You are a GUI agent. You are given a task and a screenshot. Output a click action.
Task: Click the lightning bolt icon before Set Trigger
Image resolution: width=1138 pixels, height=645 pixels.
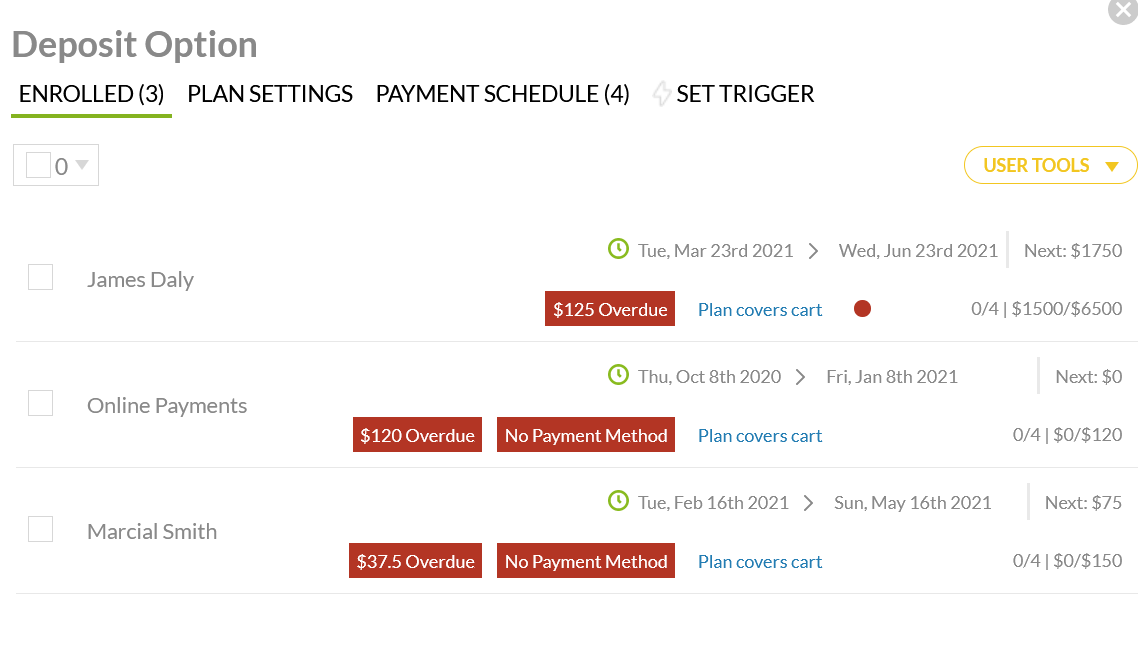pos(661,94)
